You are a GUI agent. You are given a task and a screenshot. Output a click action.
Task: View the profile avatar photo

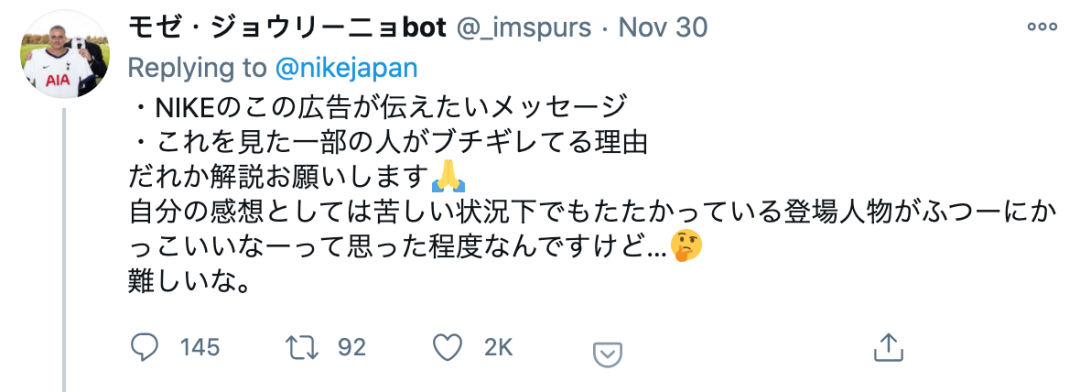(x=65, y=54)
